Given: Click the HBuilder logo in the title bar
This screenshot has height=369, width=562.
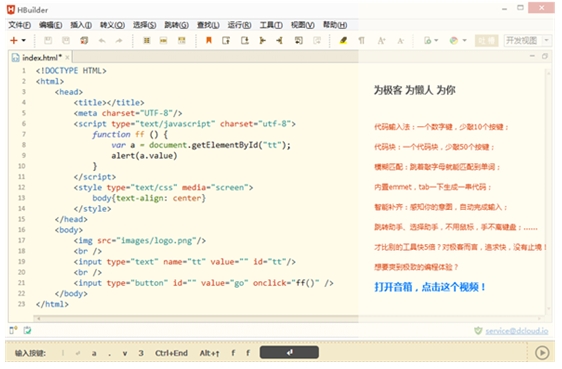Looking at the screenshot, I should [x=11, y=10].
